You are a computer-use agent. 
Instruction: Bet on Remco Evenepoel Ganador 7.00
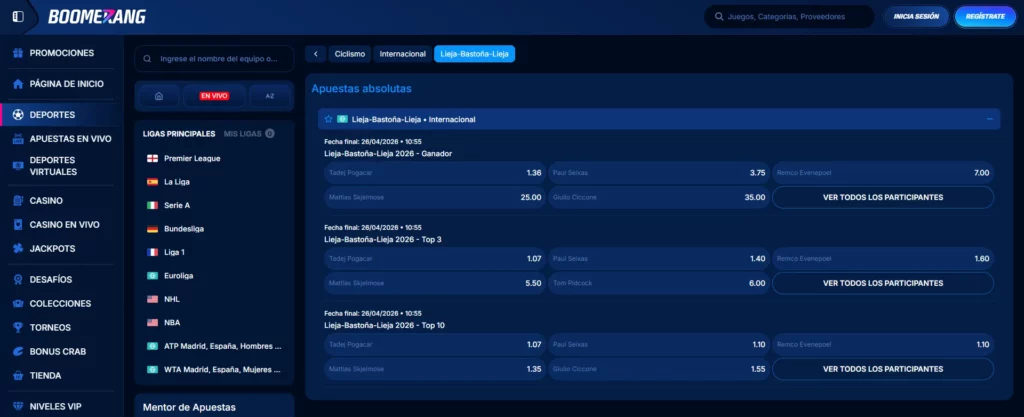click(x=883, y=173)
